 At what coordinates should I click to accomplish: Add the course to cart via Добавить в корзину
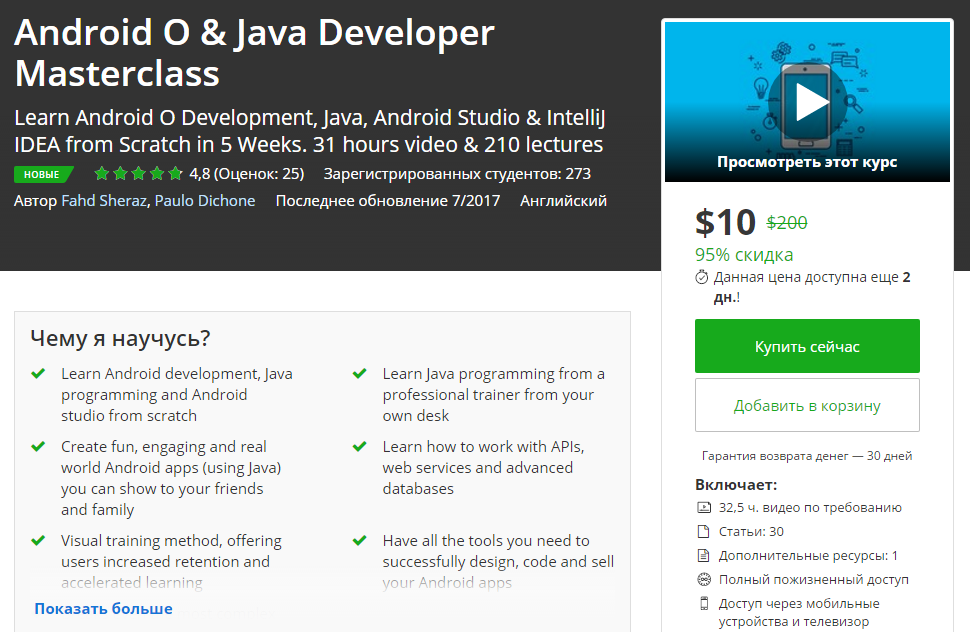(x=807, y=406)
